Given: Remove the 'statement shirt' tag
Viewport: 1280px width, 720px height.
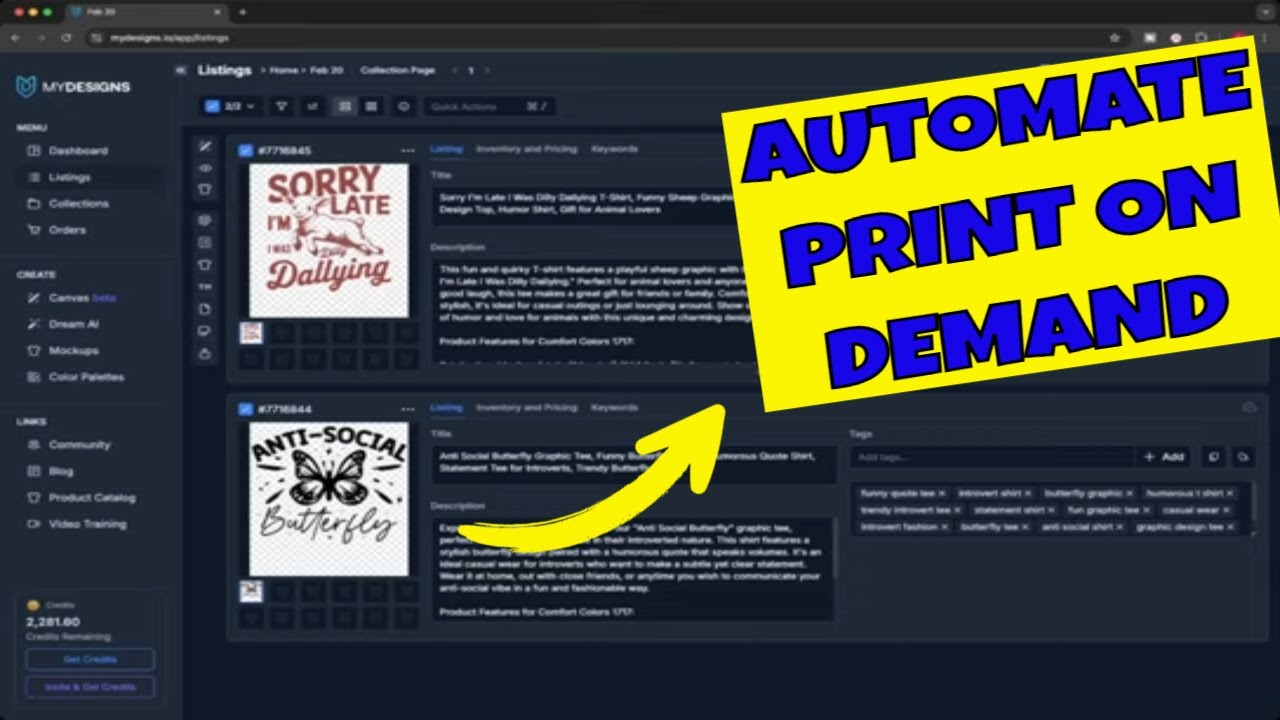Looking at the screenshot, I should tap(1051, 510).
